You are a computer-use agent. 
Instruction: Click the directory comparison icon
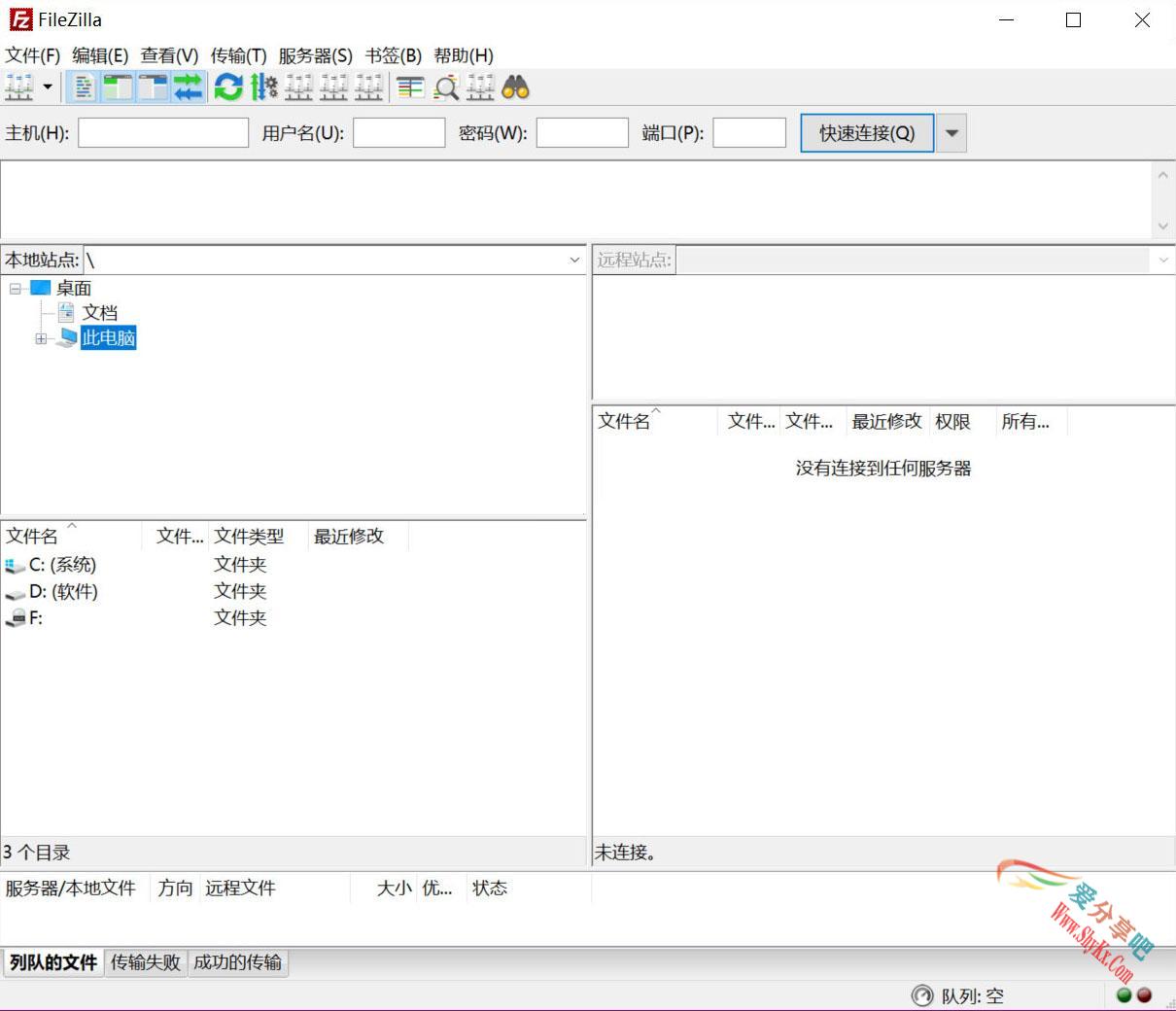[409, 87]
